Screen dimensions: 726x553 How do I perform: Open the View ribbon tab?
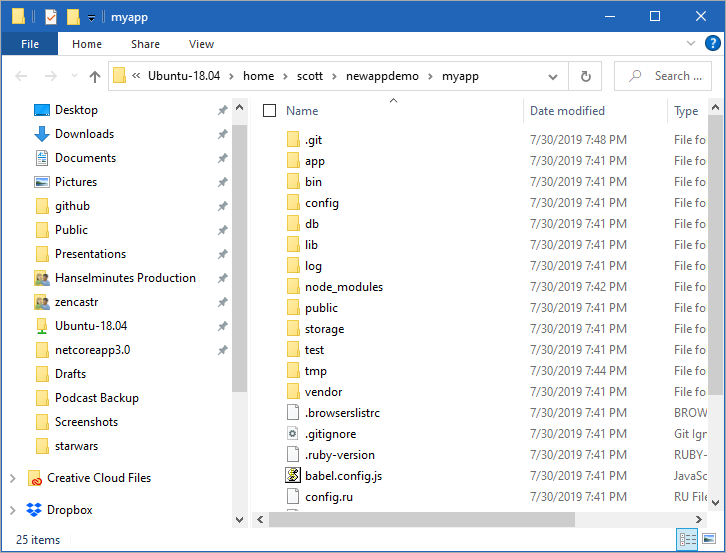(201, 44)
